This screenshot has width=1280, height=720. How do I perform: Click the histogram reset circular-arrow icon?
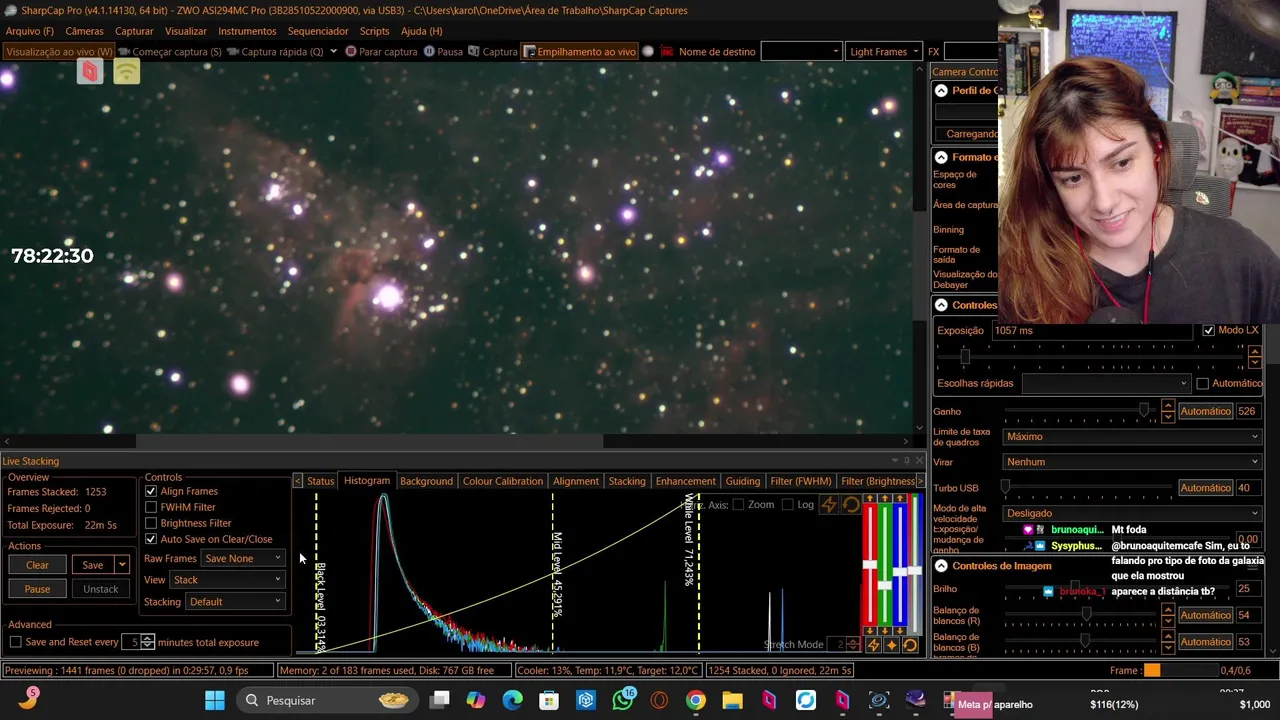coord(851,505)
